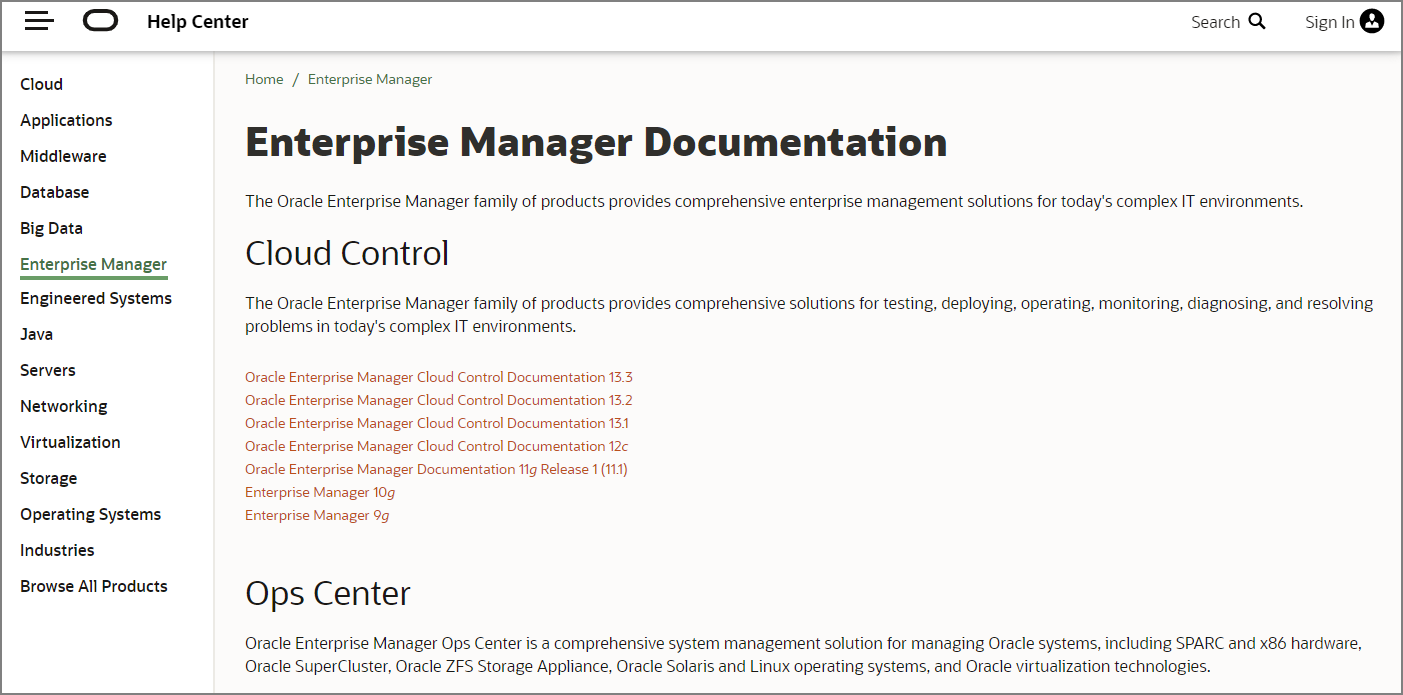Click the Oracle logo icon

[100, 21]
